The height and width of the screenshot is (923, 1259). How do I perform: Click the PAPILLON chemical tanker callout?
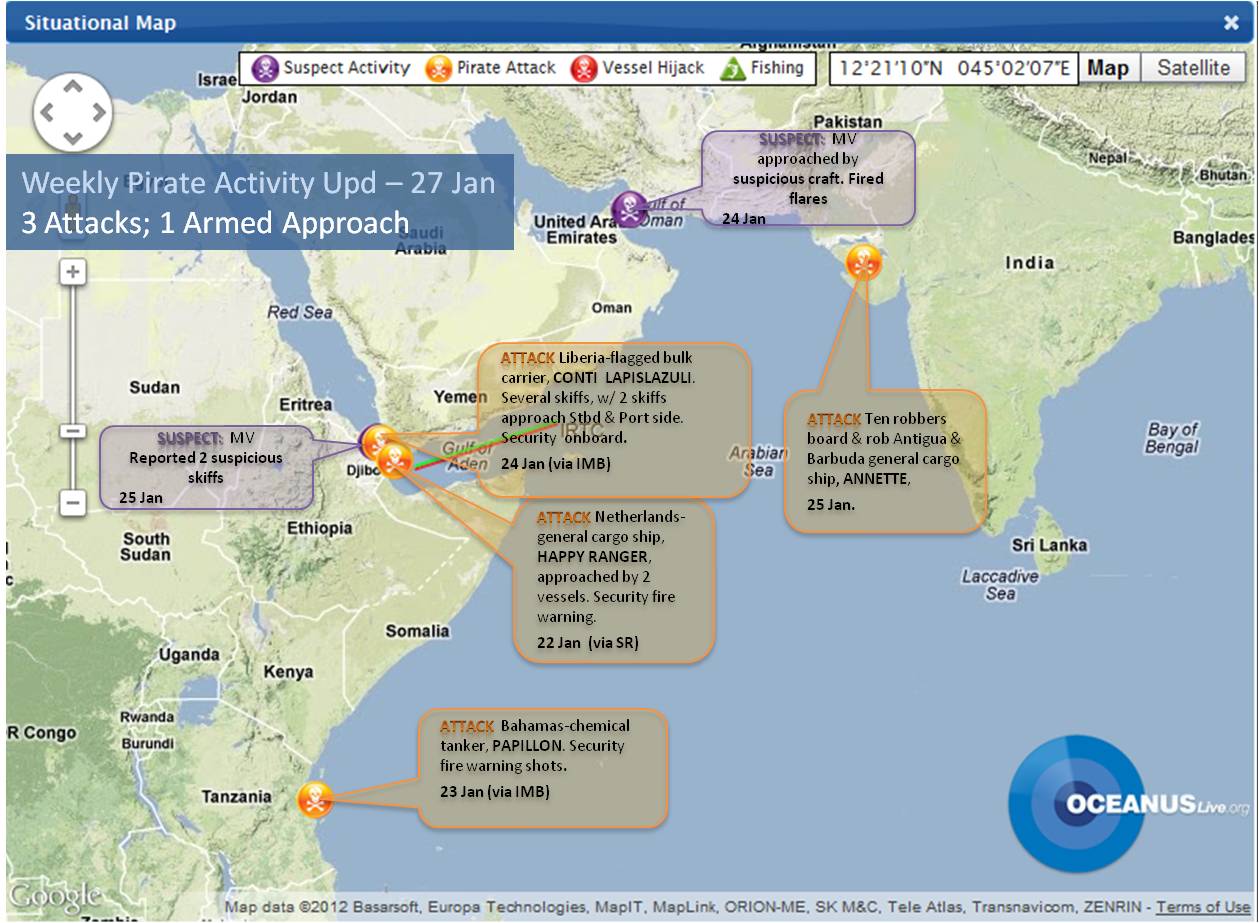click(543, 768)
